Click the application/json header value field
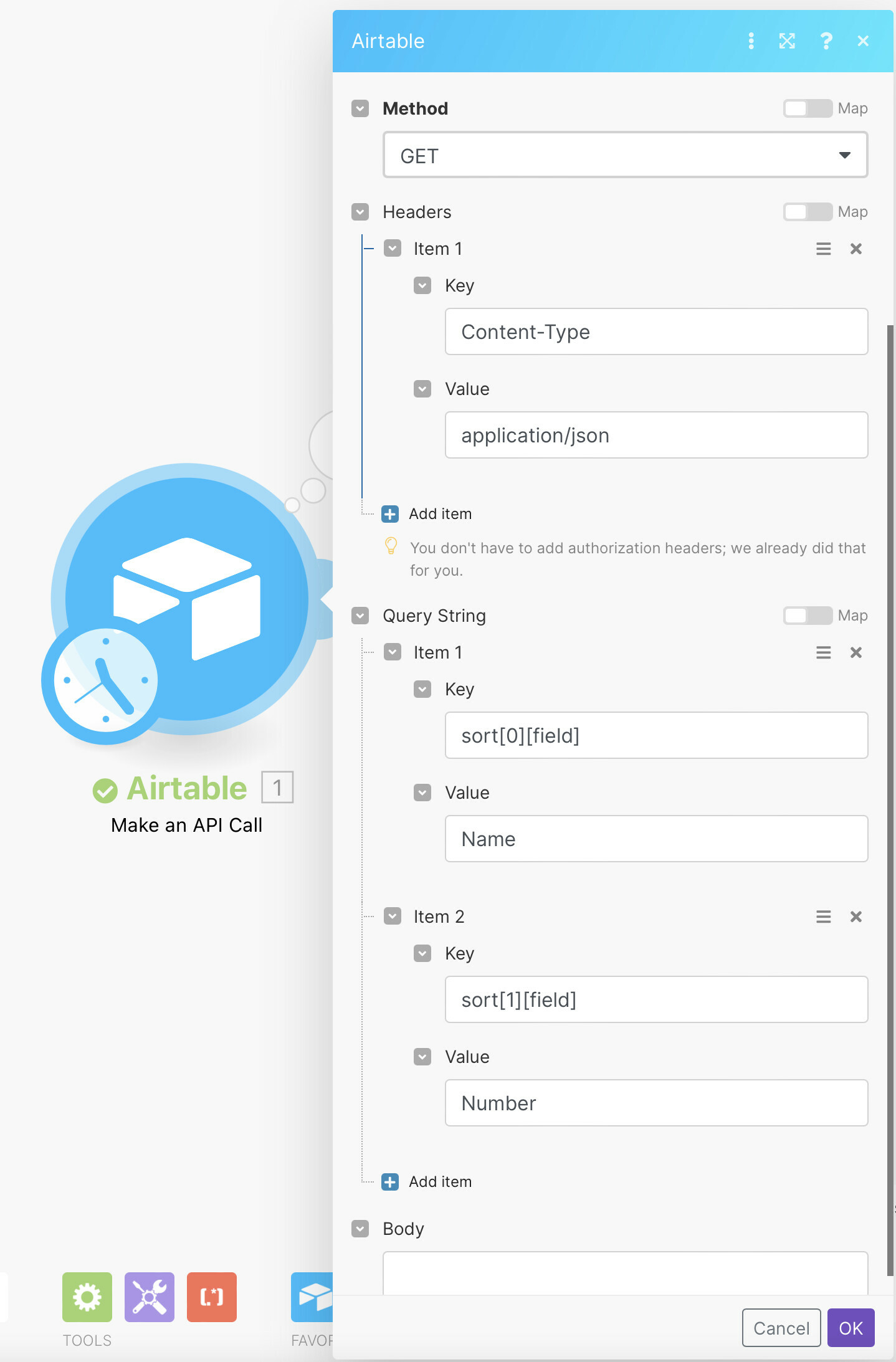896x1362 pixels. [x=656, y=435]
